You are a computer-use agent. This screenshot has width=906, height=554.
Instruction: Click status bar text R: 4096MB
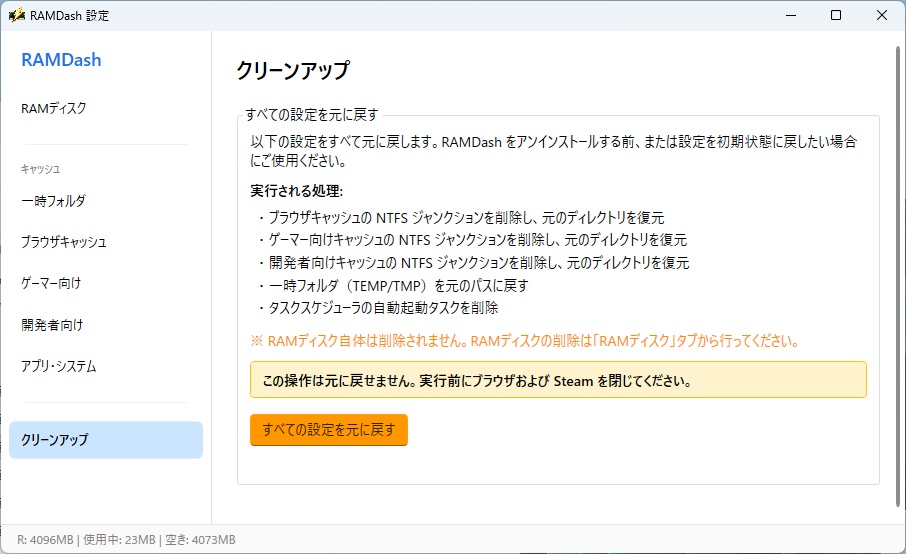point(45,540)
